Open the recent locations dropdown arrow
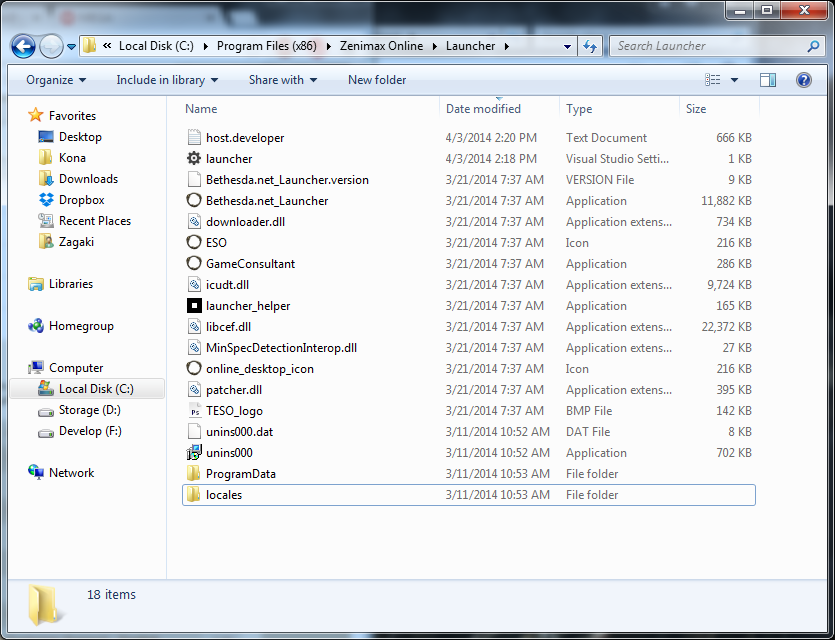This screenshot has width=835, height=640. (x=71, y=46)
